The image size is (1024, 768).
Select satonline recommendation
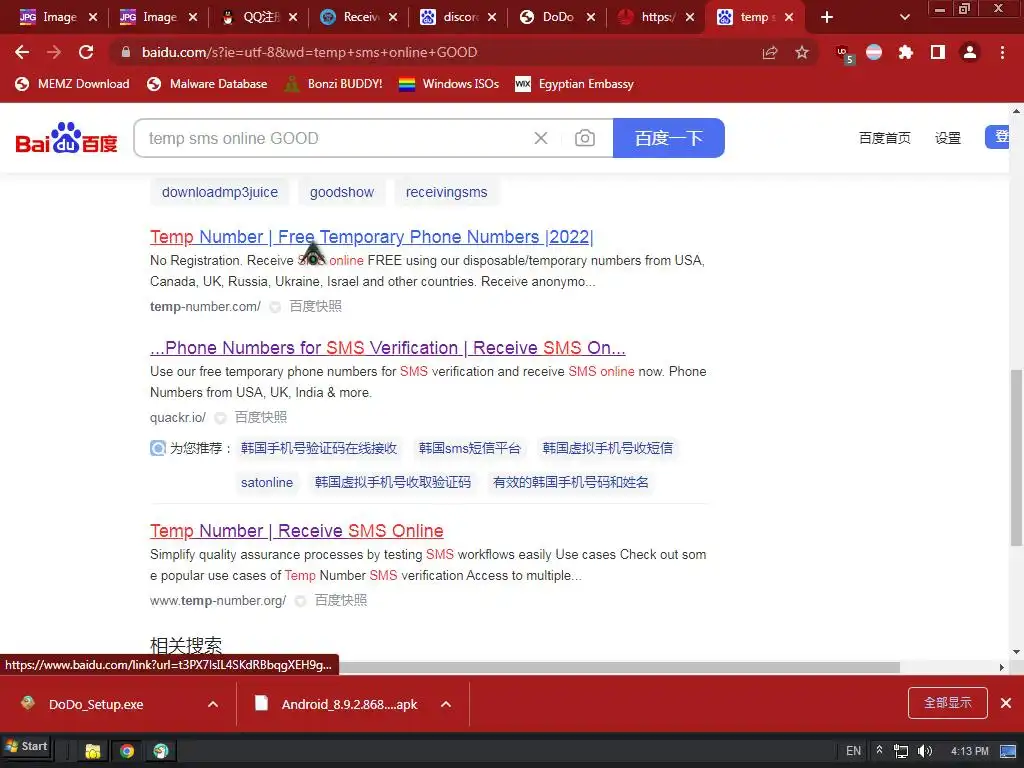(x=266, y=482)
